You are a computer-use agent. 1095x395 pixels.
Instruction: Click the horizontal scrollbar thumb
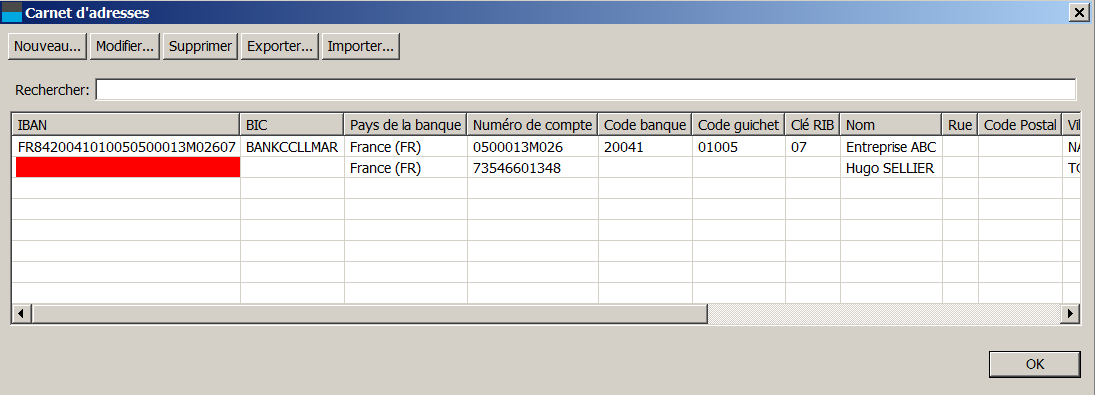369,314
